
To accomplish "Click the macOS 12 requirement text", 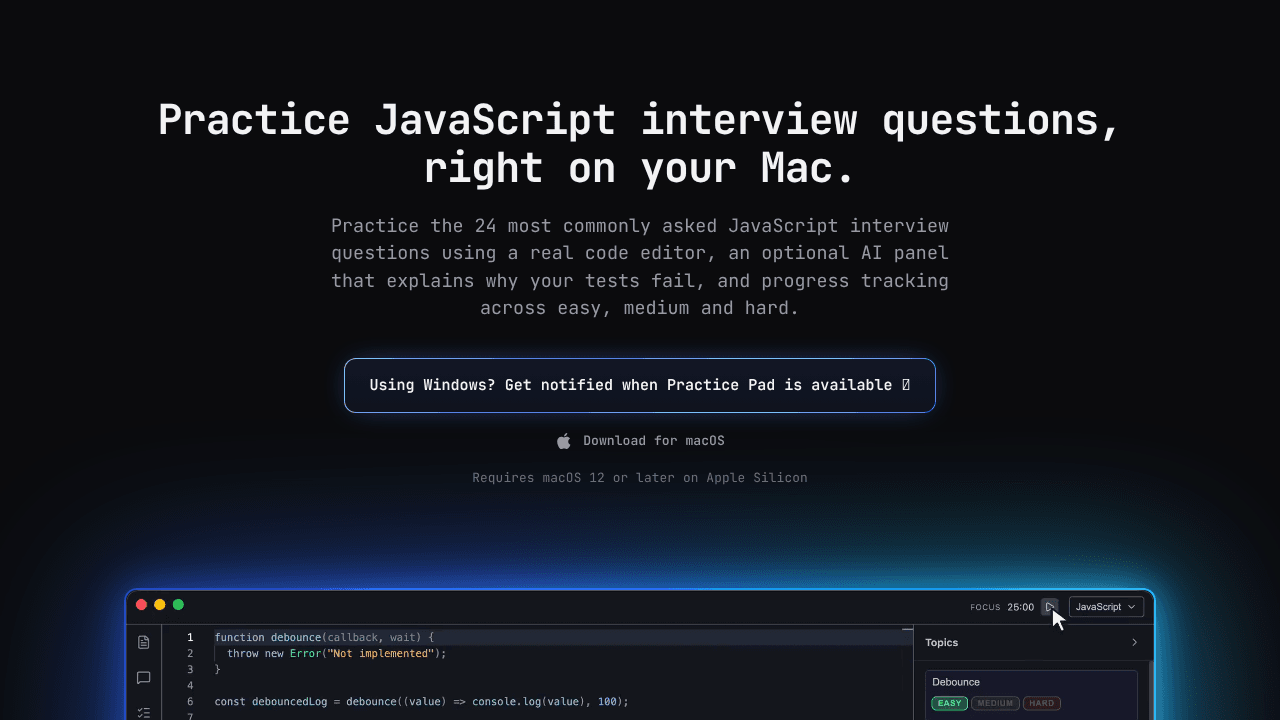I will 640,478.
